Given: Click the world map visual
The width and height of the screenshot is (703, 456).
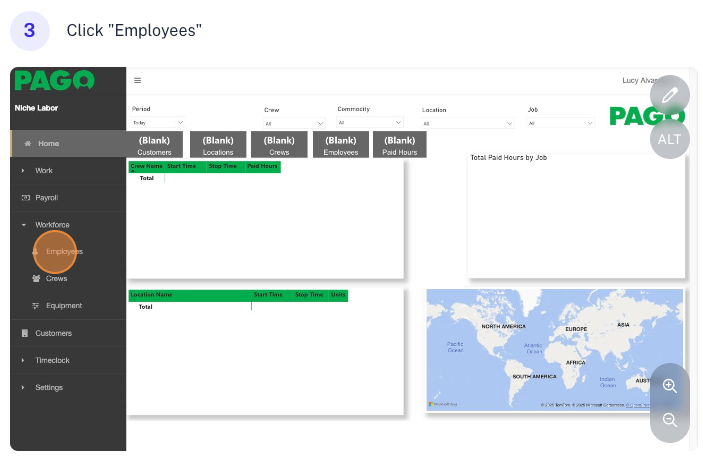Looking at the screenshot, I should [554, 349].
